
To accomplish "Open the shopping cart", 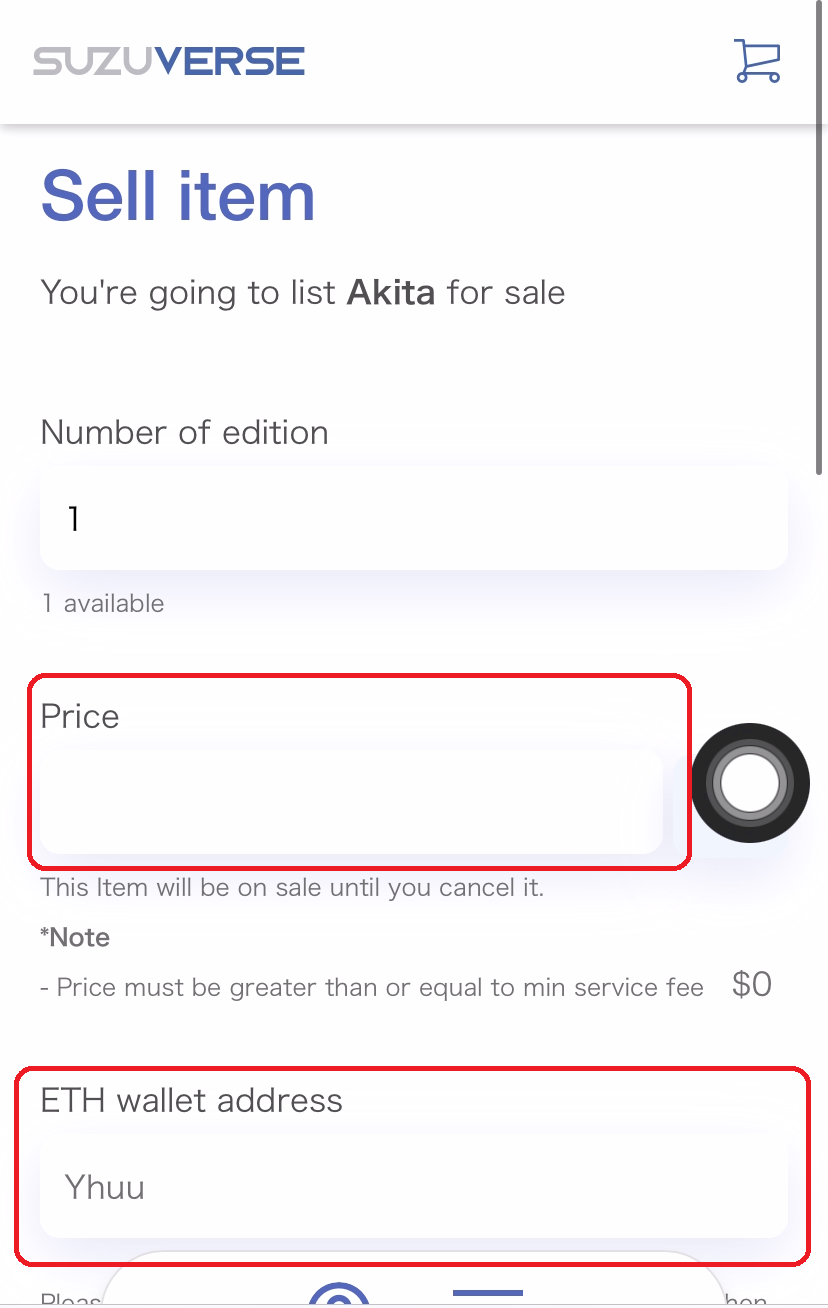I will pyautogui.click(x=756, y=61).
